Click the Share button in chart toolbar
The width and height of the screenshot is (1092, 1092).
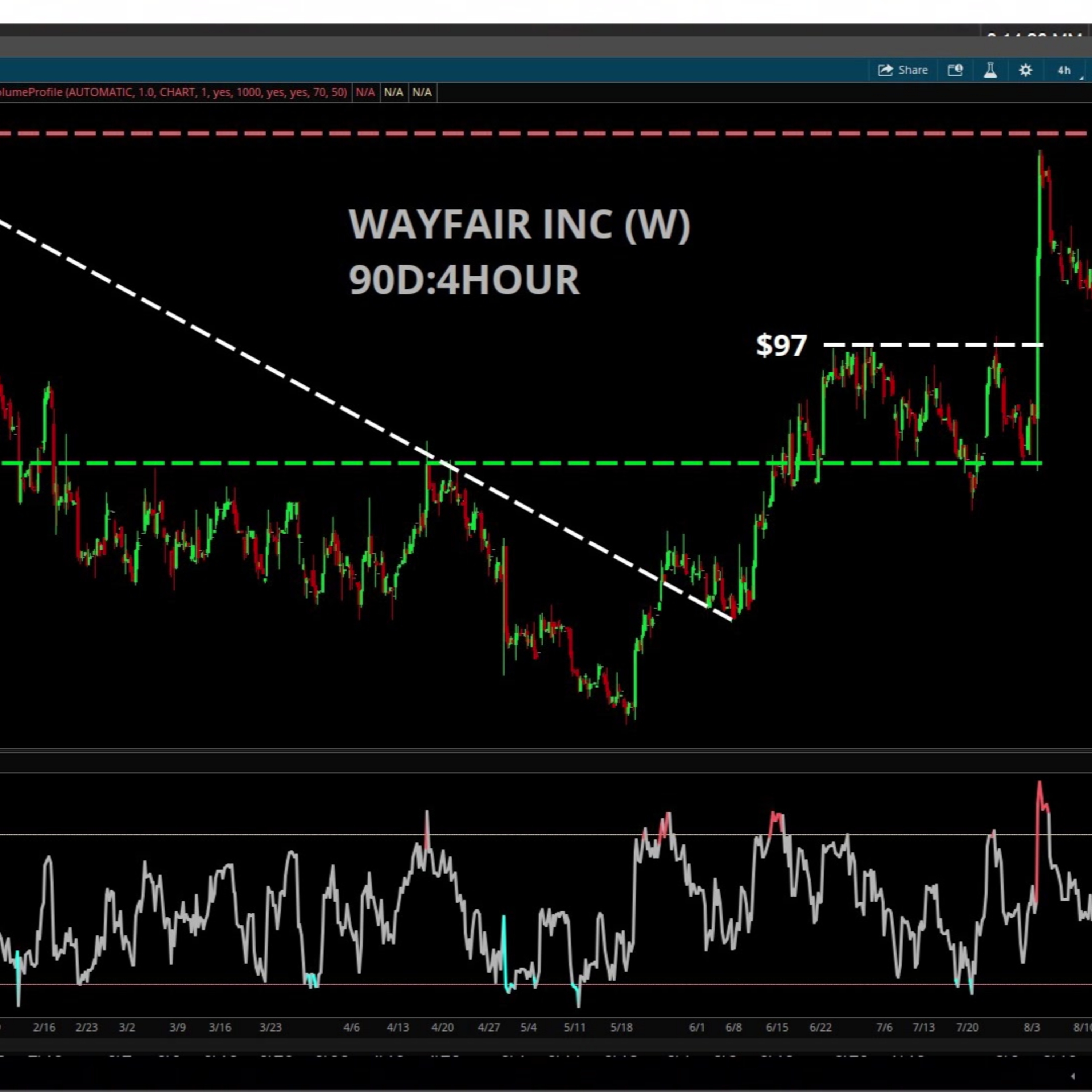(x=903, y=70)
